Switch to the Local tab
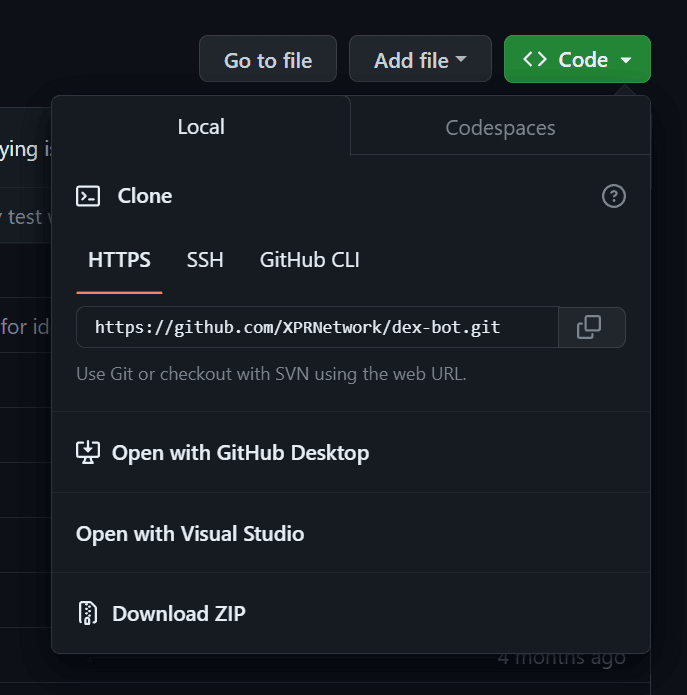 click(x=201, y=126)
